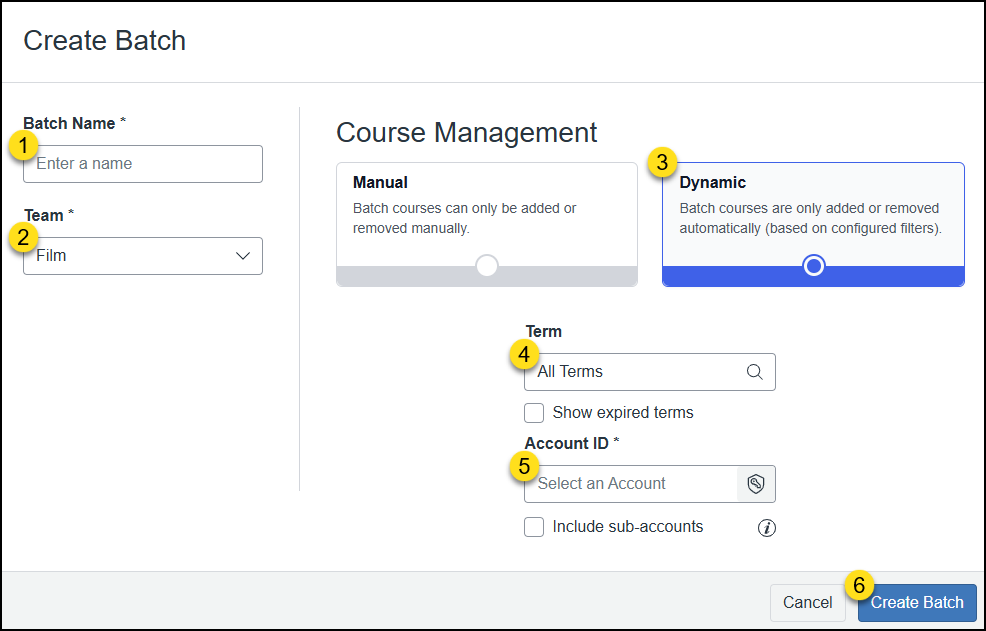The image size is (986, 631).
Task: Enable the Show expired terms checkbox
Action: (x=534, y=412)
